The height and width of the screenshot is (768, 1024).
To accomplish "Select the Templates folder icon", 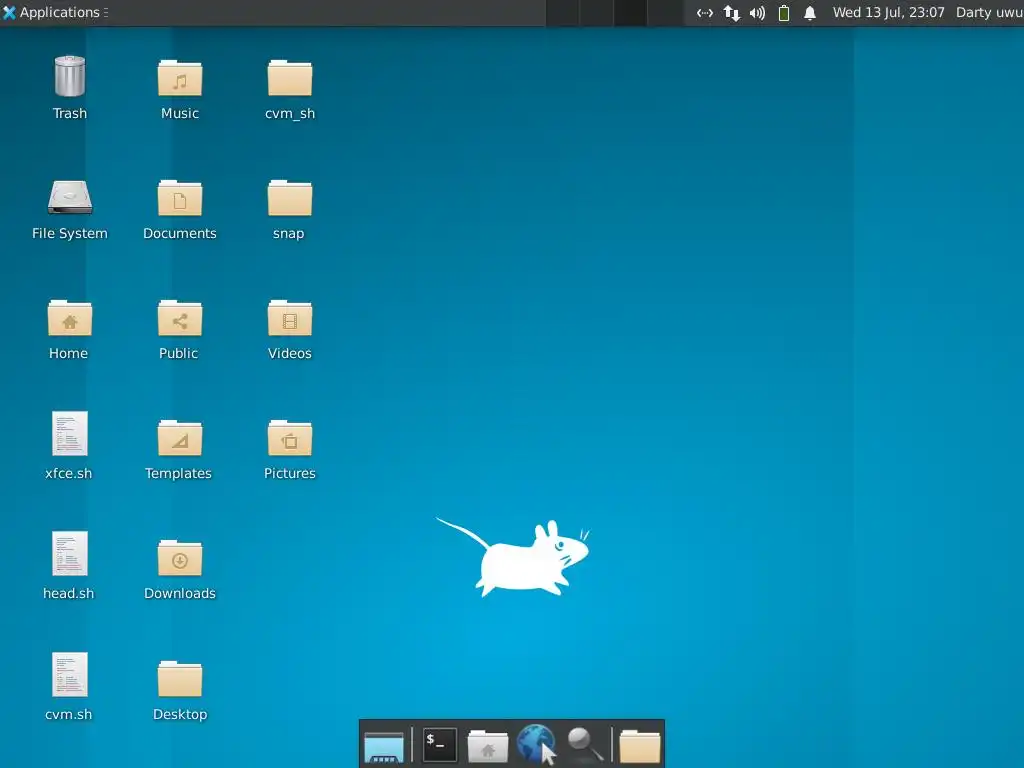I will pos(180,438).
